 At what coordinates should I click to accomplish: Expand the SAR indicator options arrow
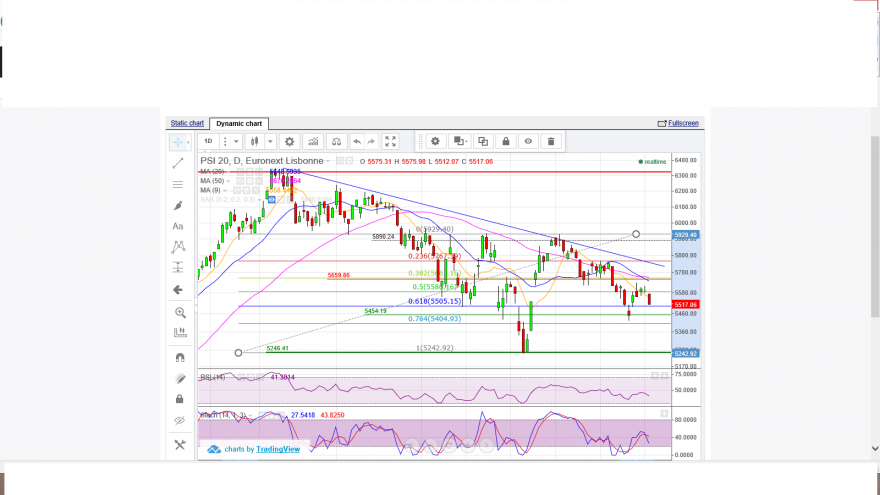[260, 200]
